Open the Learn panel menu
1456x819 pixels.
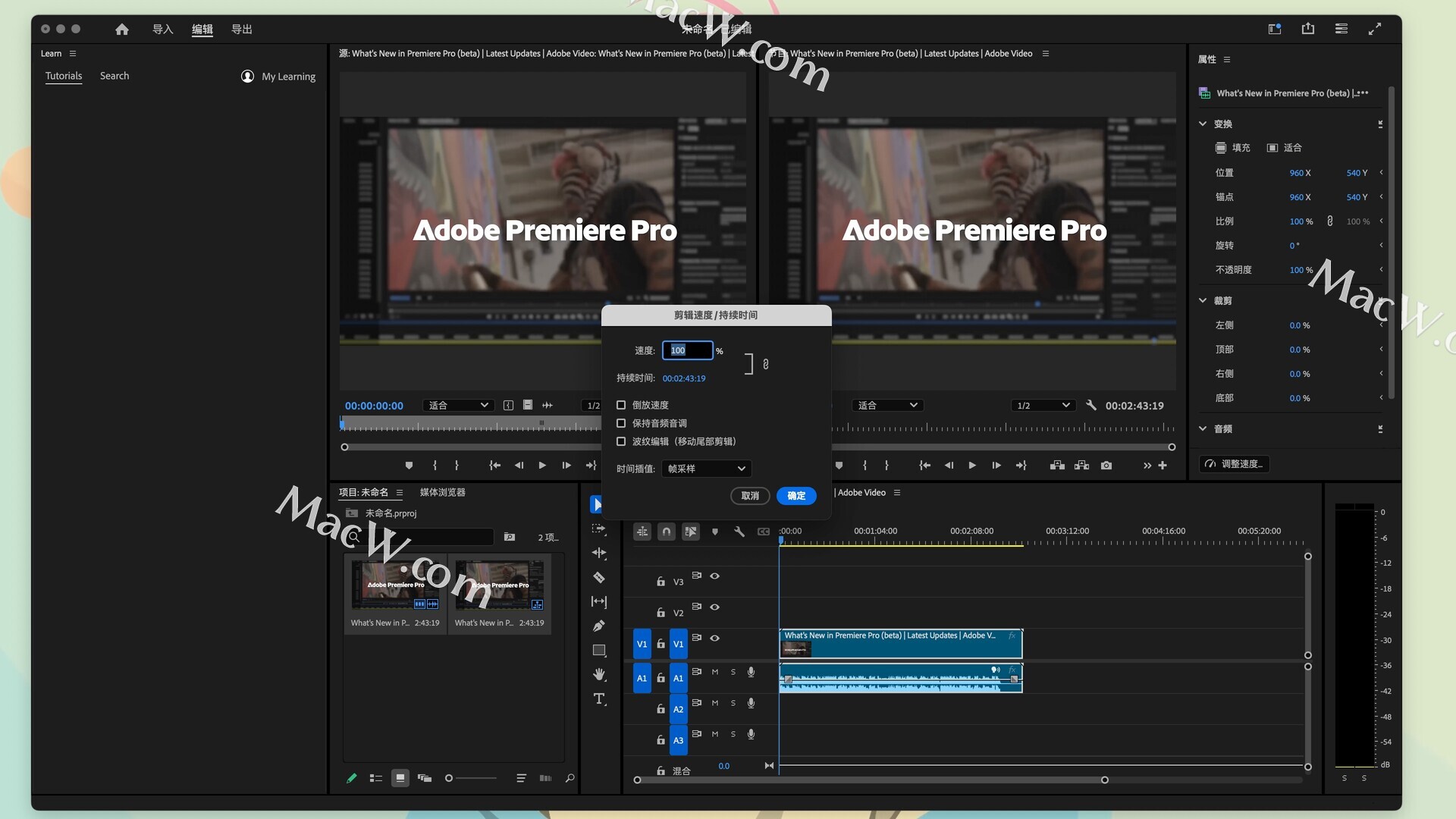[73, 53]
